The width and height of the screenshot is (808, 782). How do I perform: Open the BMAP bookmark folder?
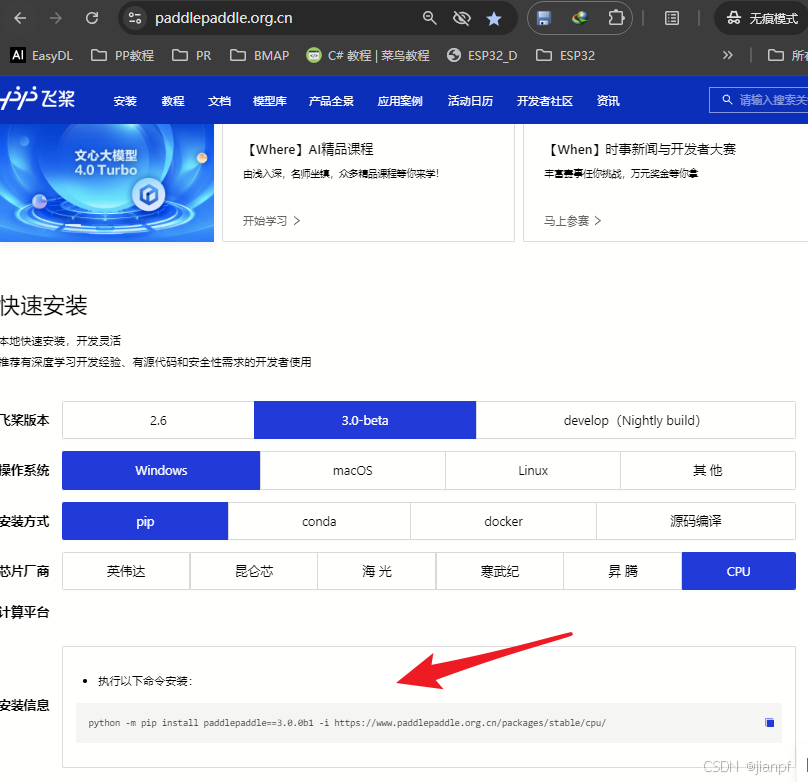259,55
